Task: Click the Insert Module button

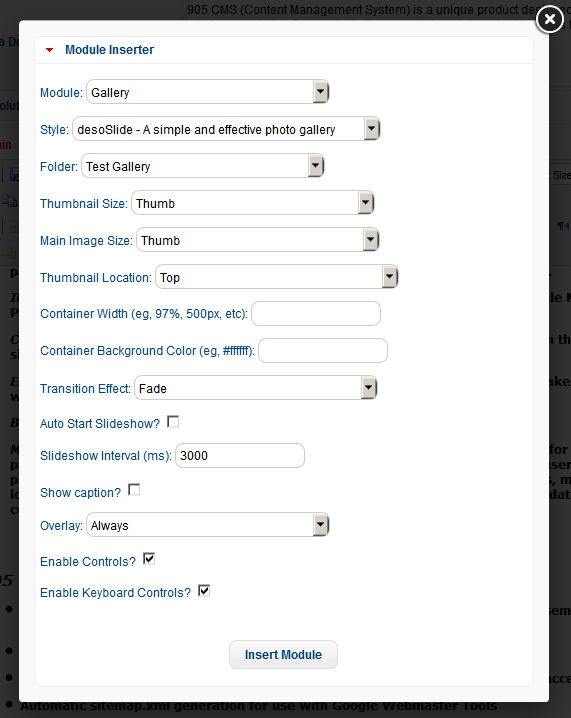Action: (283, 654)
